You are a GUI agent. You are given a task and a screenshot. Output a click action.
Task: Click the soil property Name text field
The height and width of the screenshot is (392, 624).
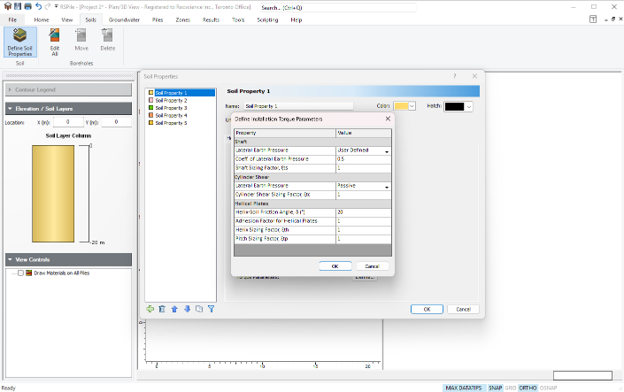click(x=298, y=106)
